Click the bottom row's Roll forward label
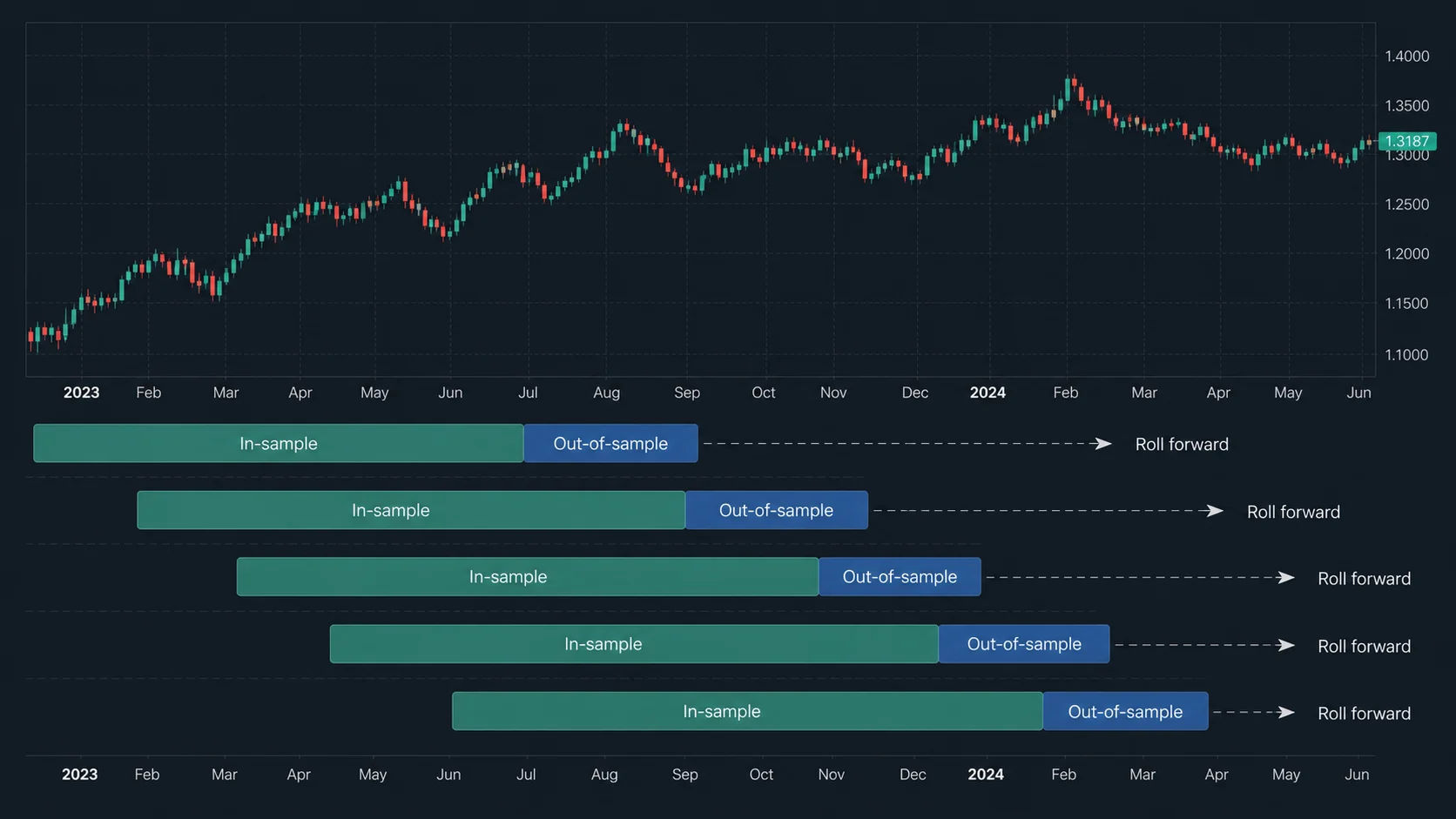Screen dimensions: 1456x819 pyautogui.click(x=1364, y=714)
